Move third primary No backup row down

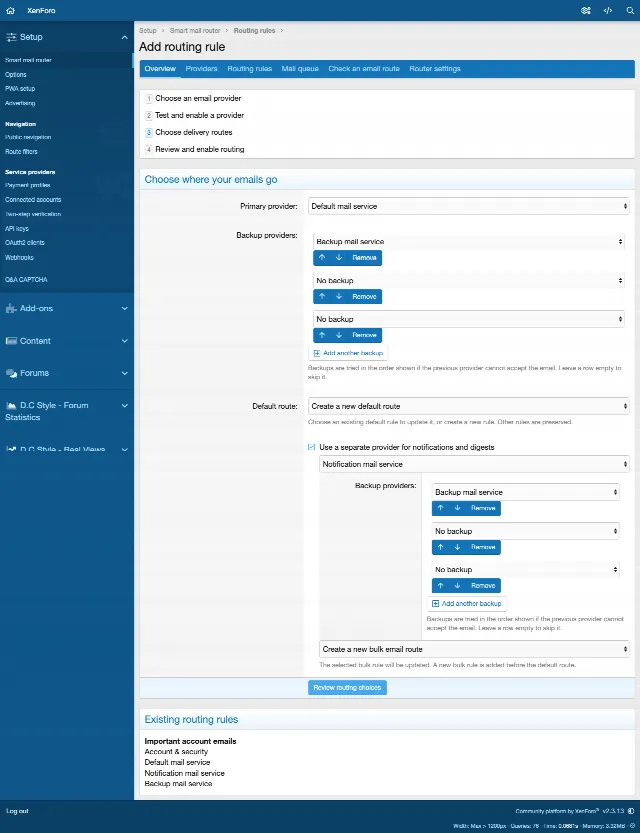[339, 335]
